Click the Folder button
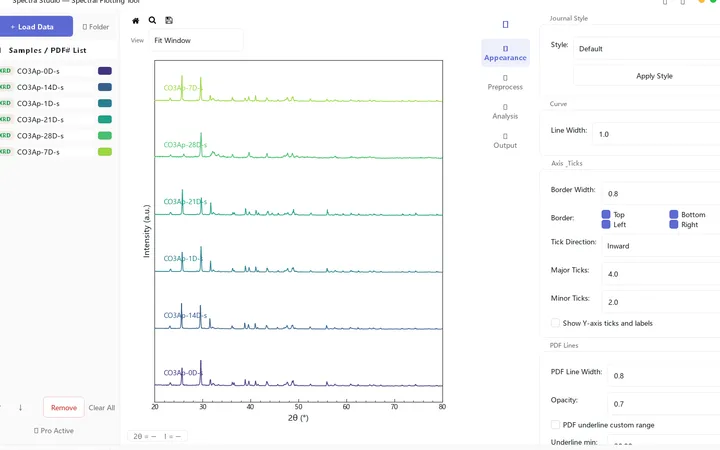This screenshot has width=720, height=450. click(x=96, y=27)
